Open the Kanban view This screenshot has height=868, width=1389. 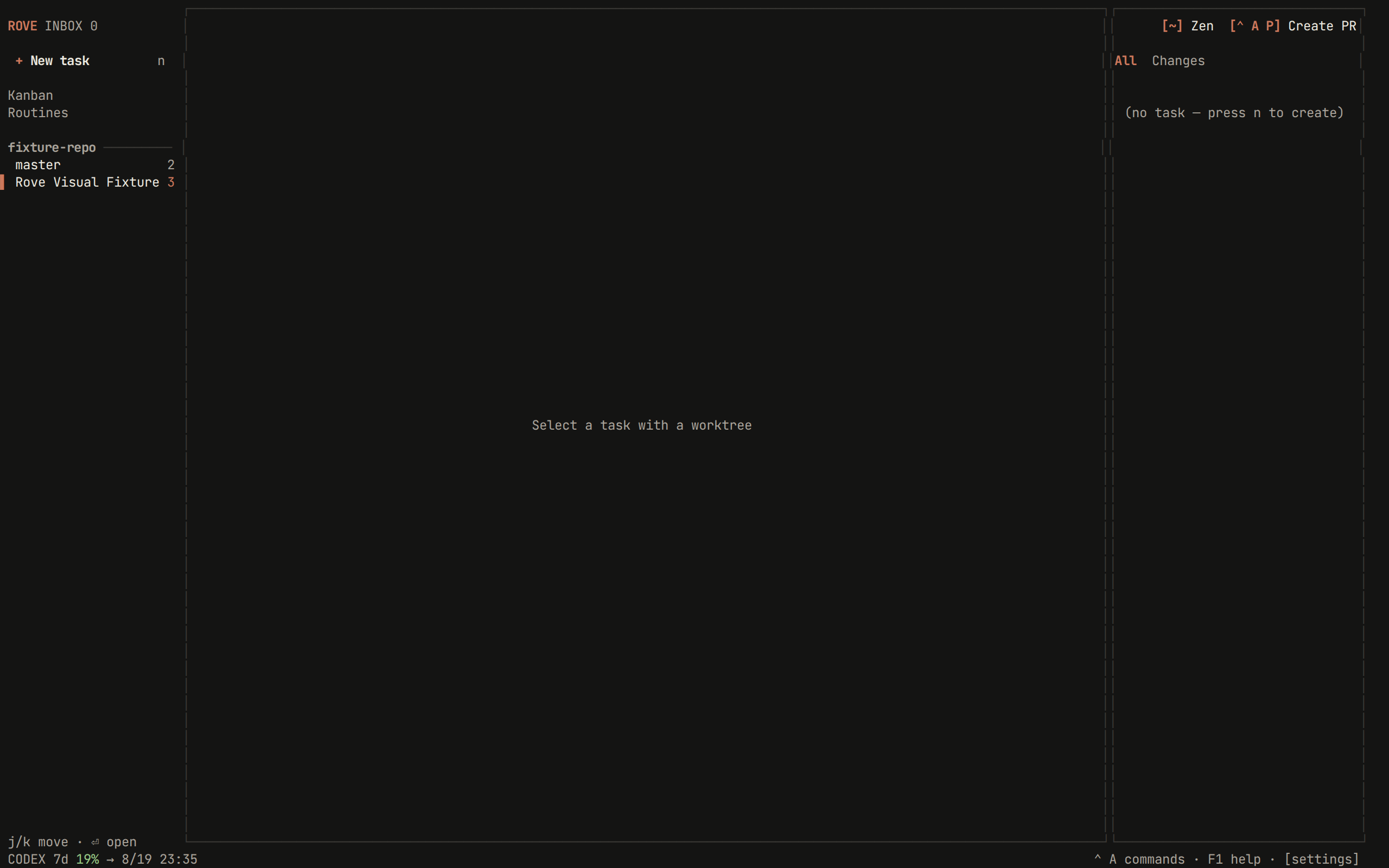pyautogui.click(x=30, y=95)
